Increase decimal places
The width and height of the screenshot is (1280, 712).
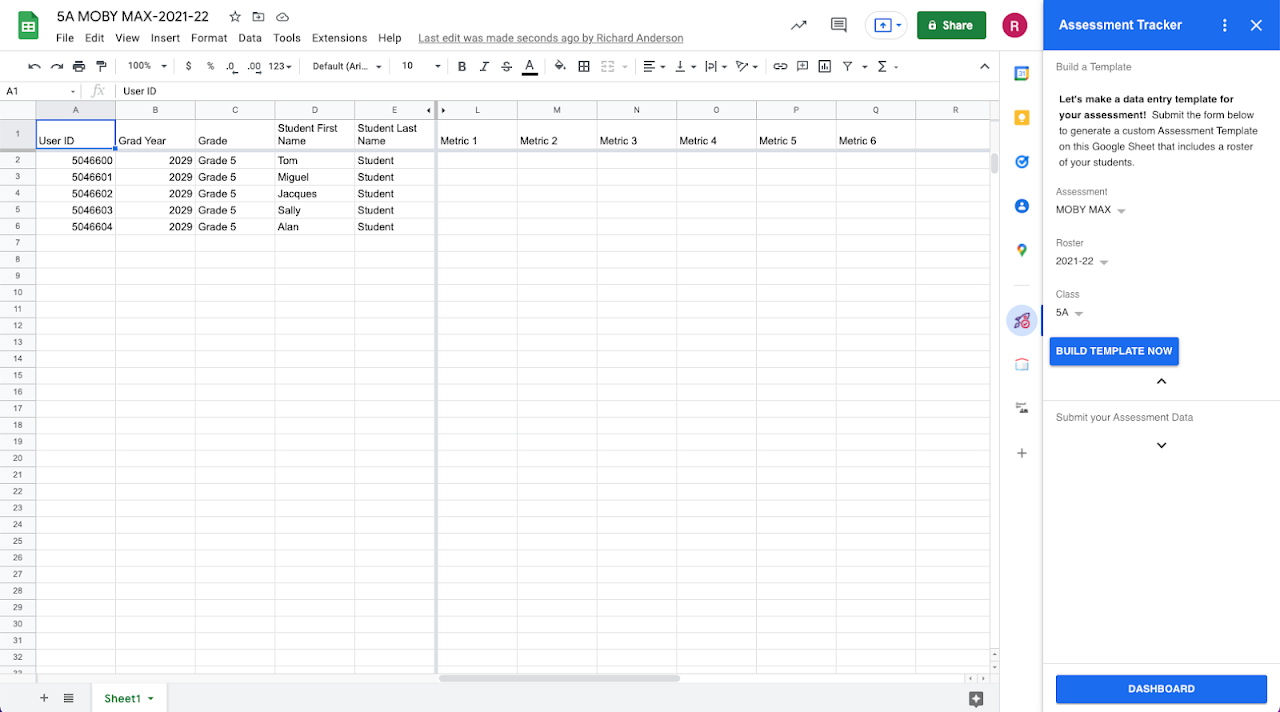[254, 66]
